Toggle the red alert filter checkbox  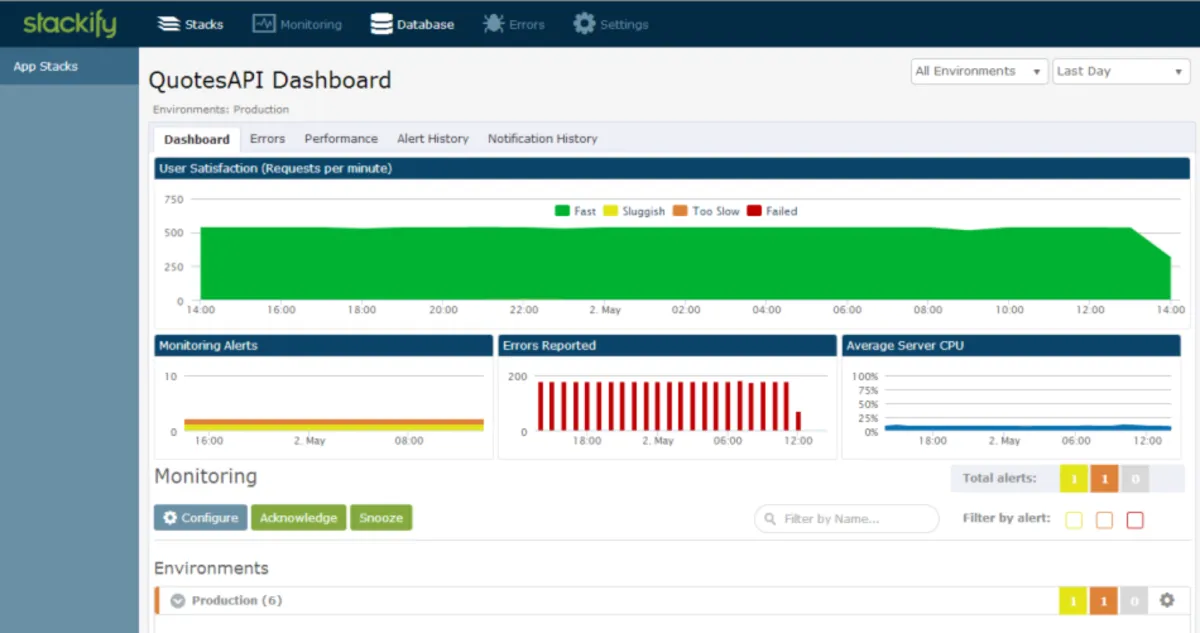pos(1135,520)
